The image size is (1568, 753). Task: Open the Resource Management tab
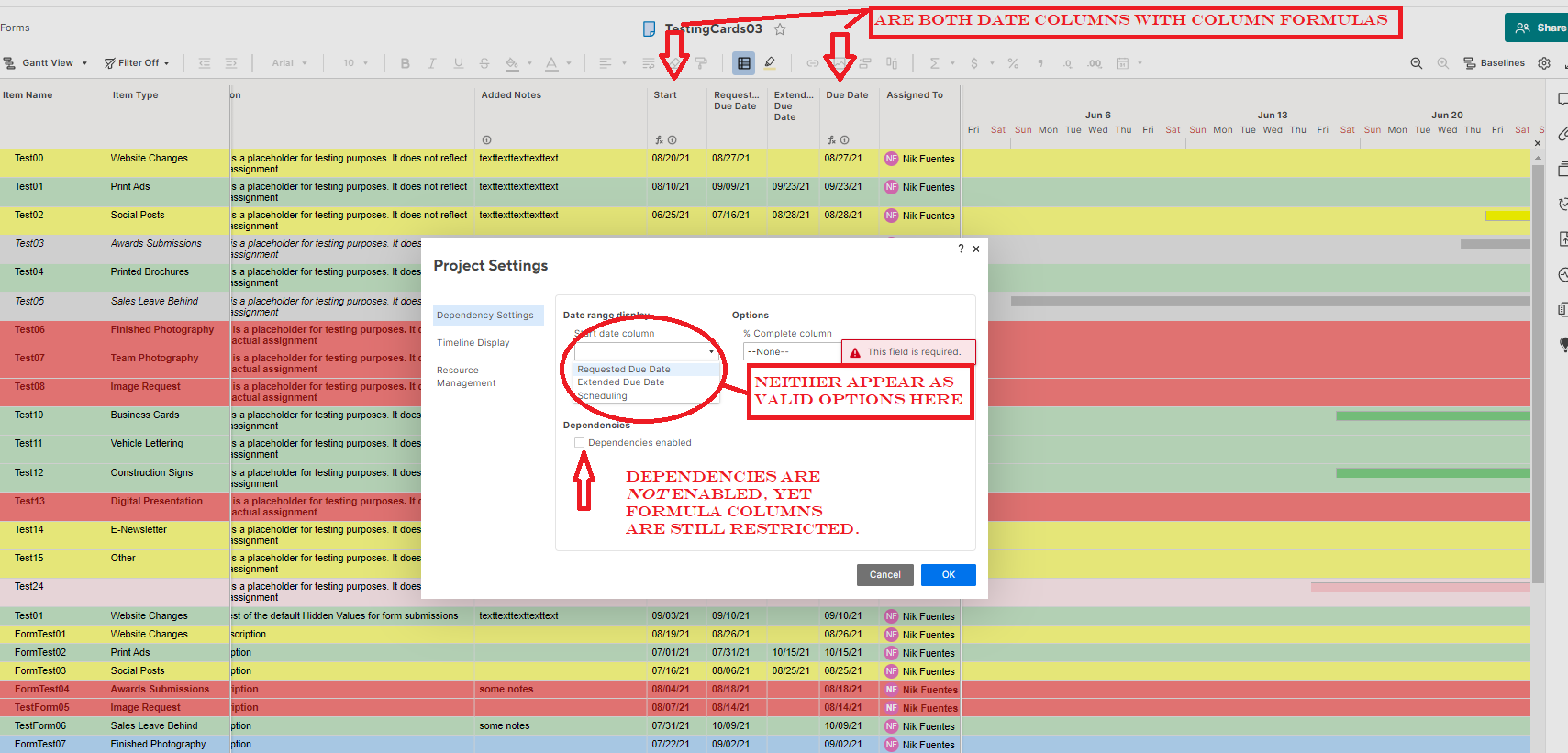point(466,377)
